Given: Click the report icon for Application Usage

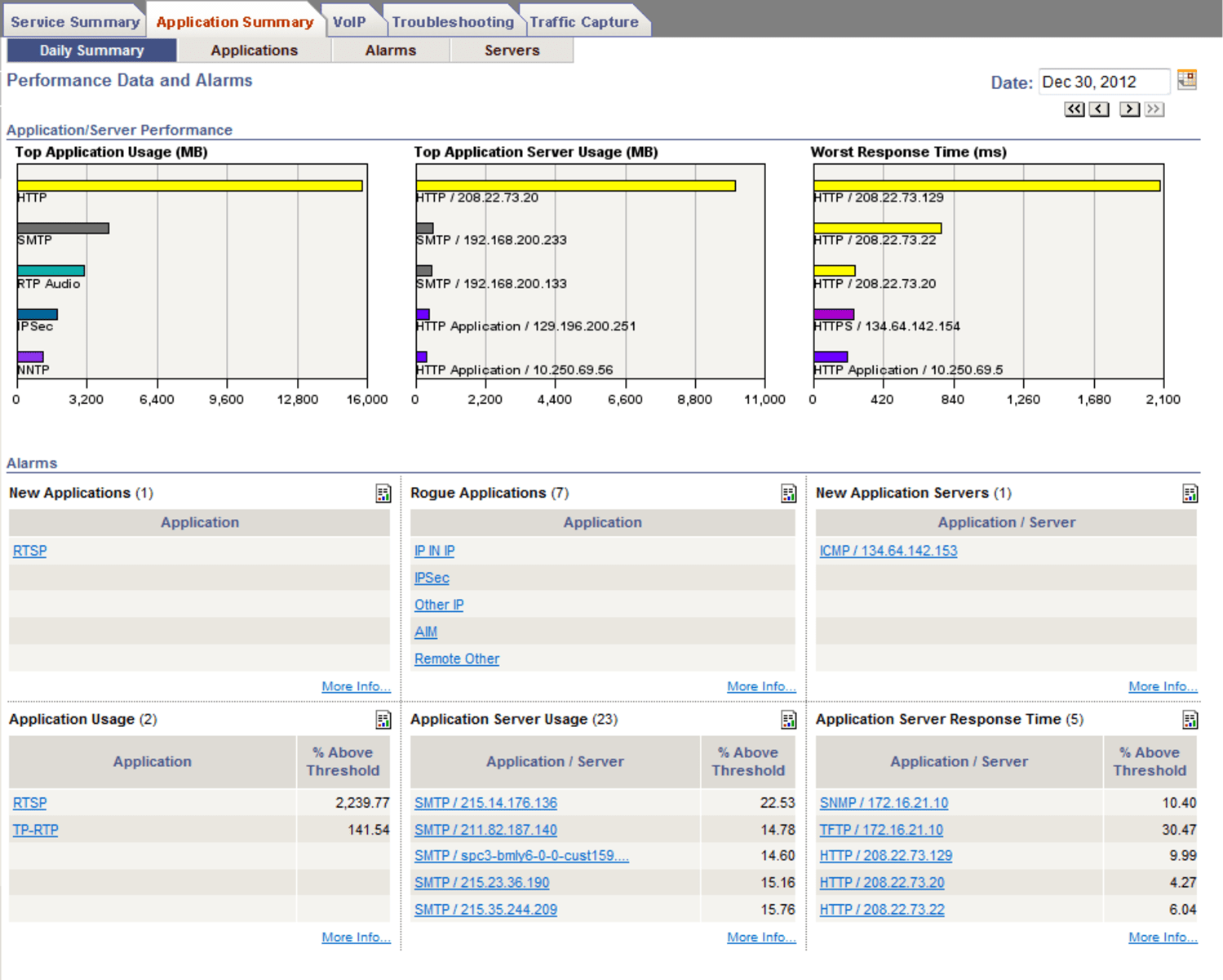Looking at the screenshot, I should point(383,720).
